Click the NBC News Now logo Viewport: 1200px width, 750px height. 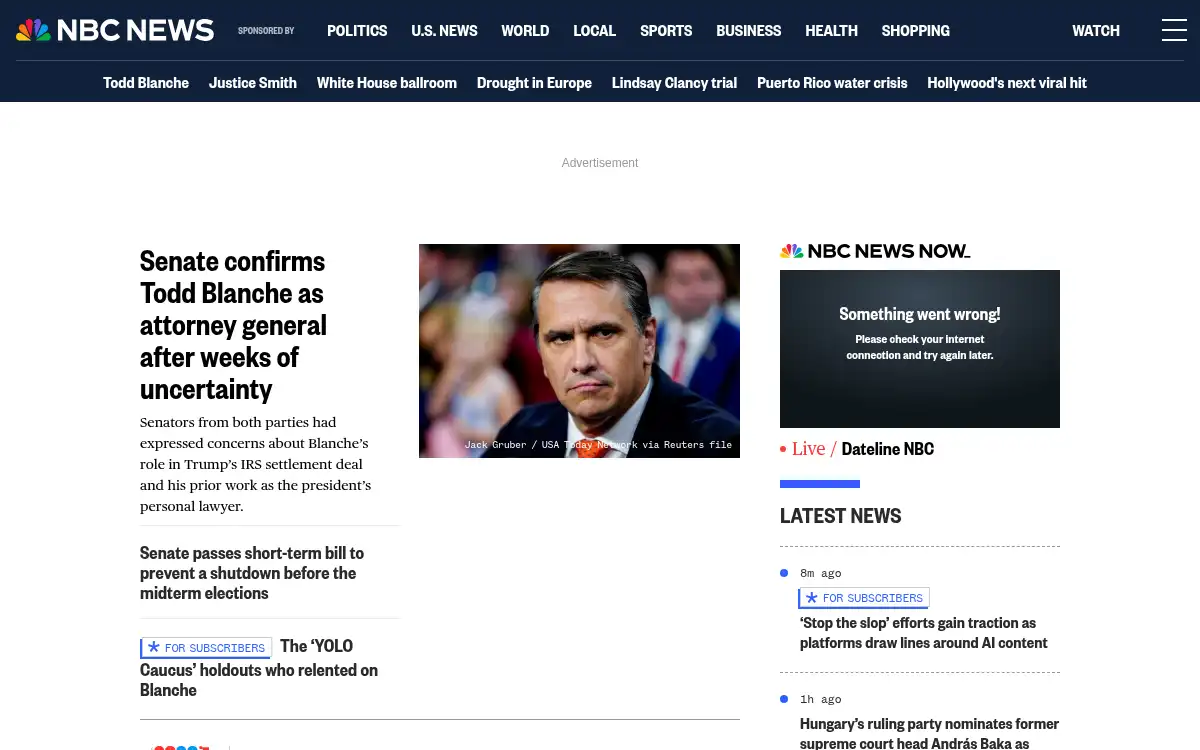click(875, 251)
